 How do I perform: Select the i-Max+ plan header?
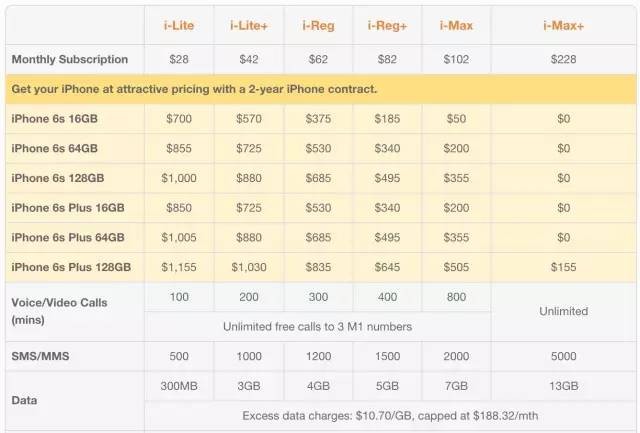(563, 22)
